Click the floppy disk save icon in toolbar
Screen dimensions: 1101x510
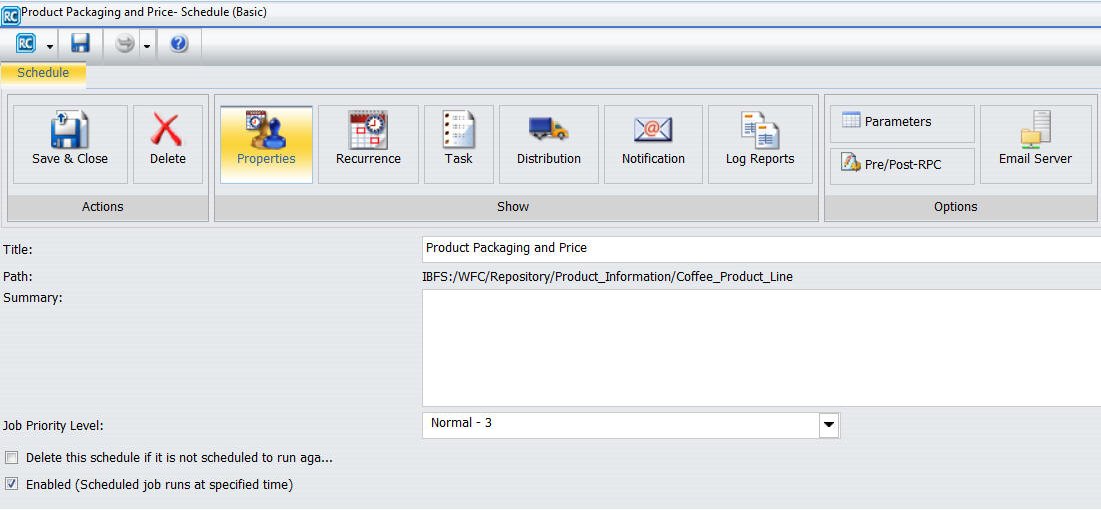pos(80,44)
